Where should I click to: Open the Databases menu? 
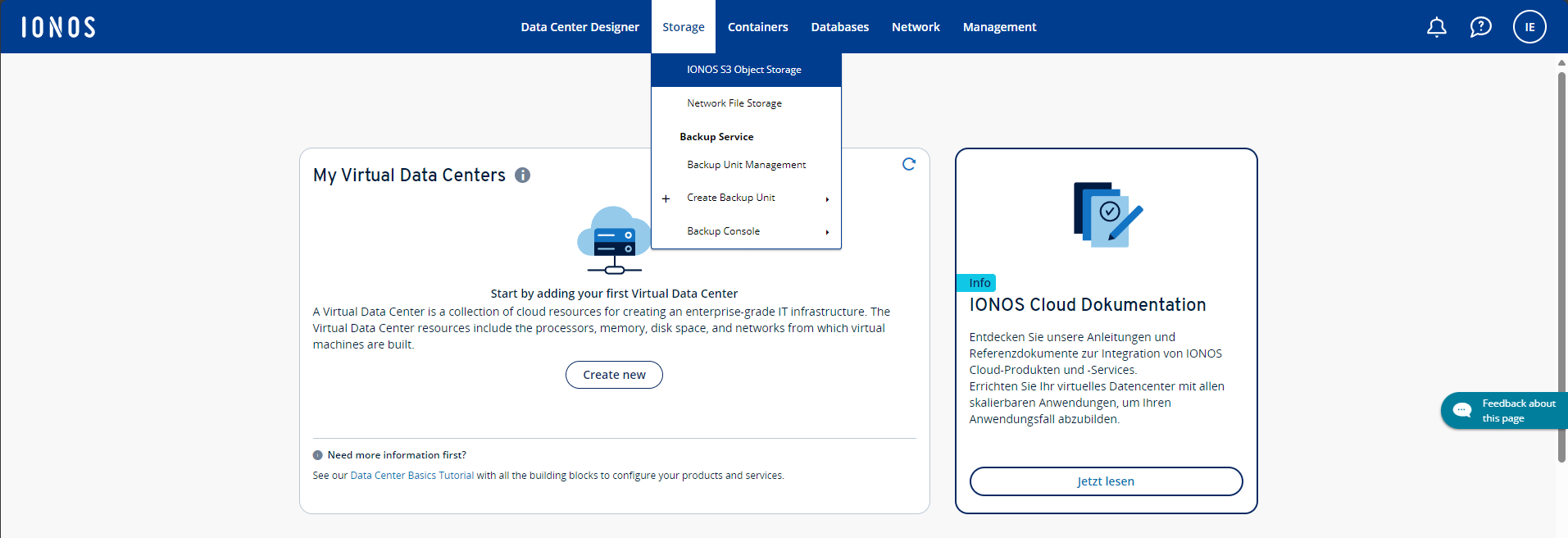click(x=839, y=27)
